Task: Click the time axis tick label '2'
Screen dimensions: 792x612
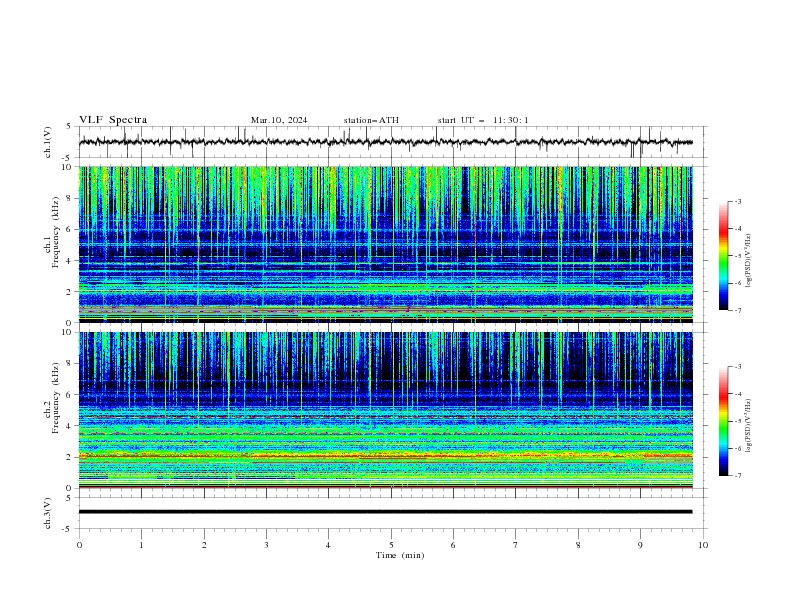Action: 204,545
